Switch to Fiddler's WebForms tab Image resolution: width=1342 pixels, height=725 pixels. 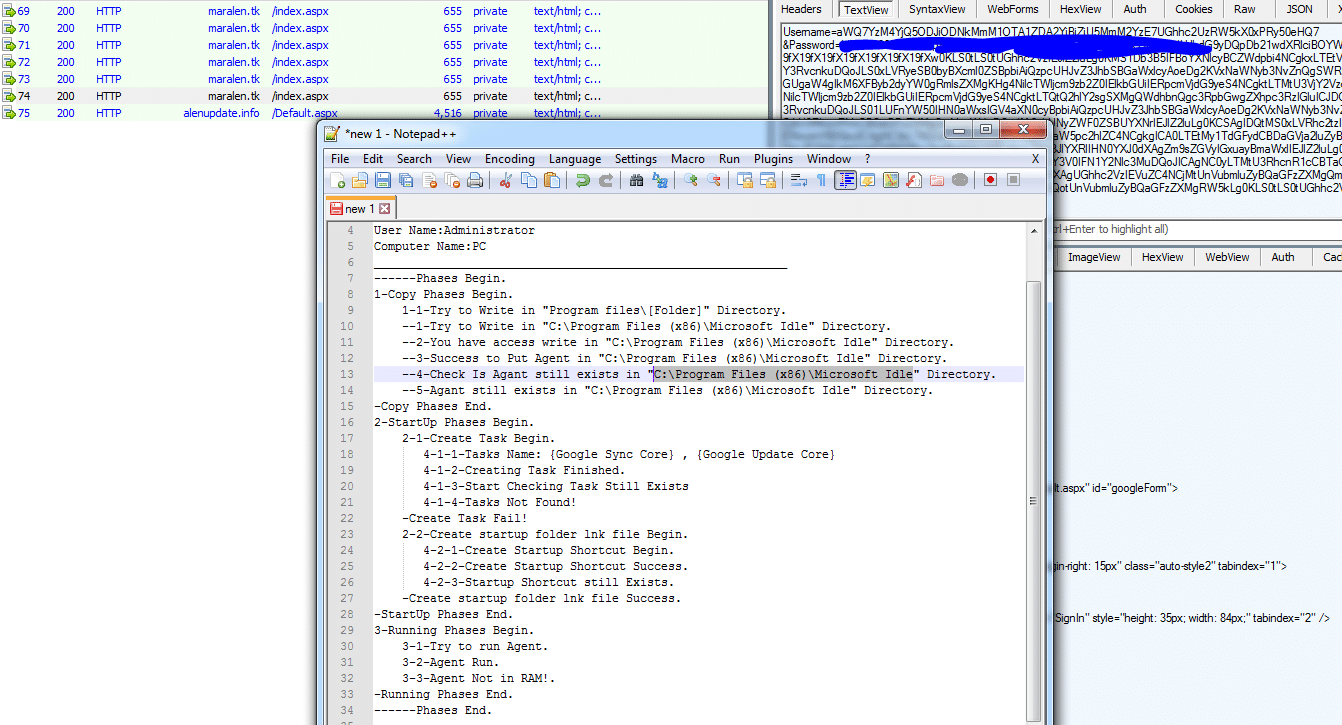[x=1012, y=9]
